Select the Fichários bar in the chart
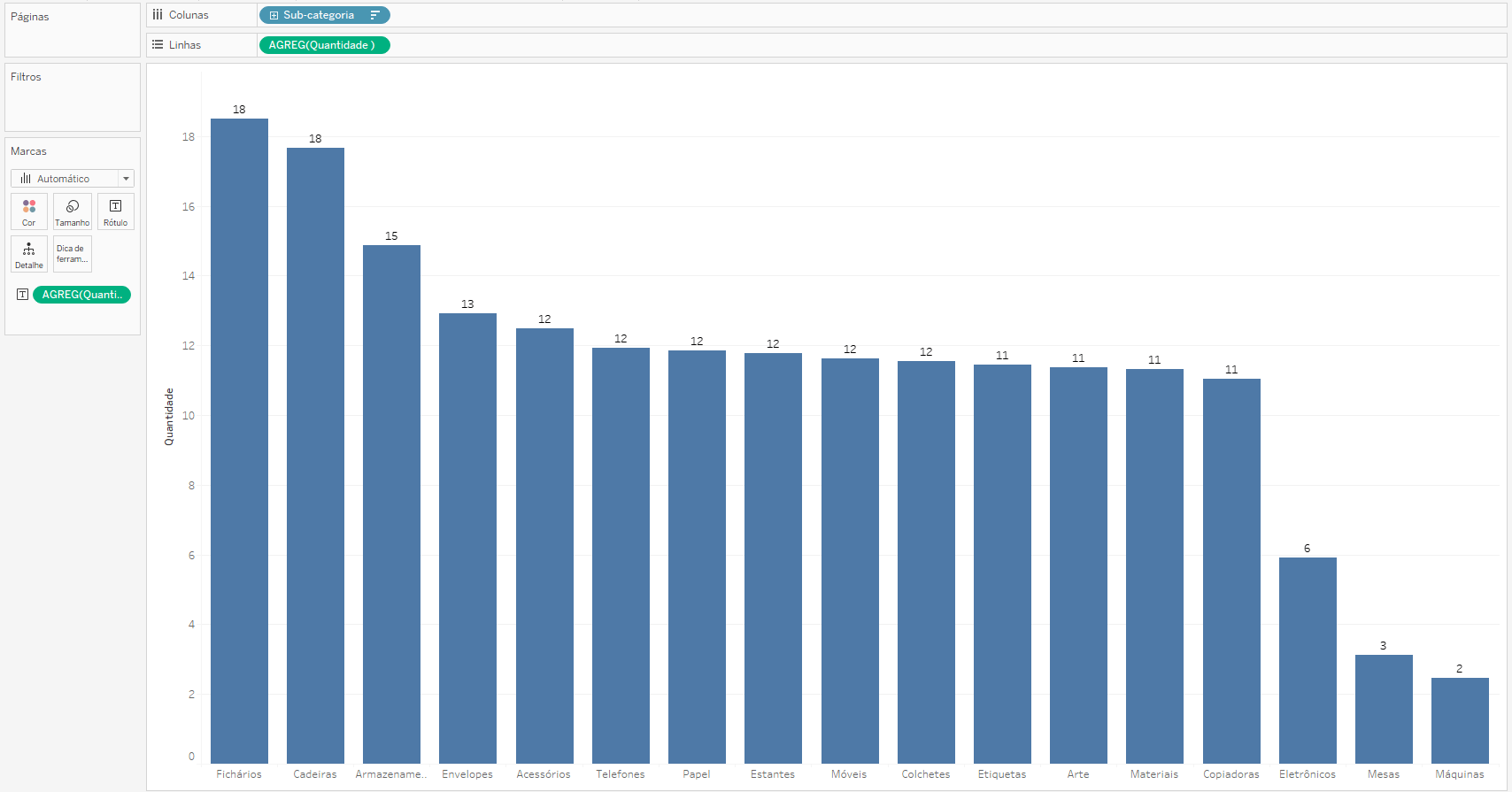The width and height of the screenshot is (1512, 792). 239,442
